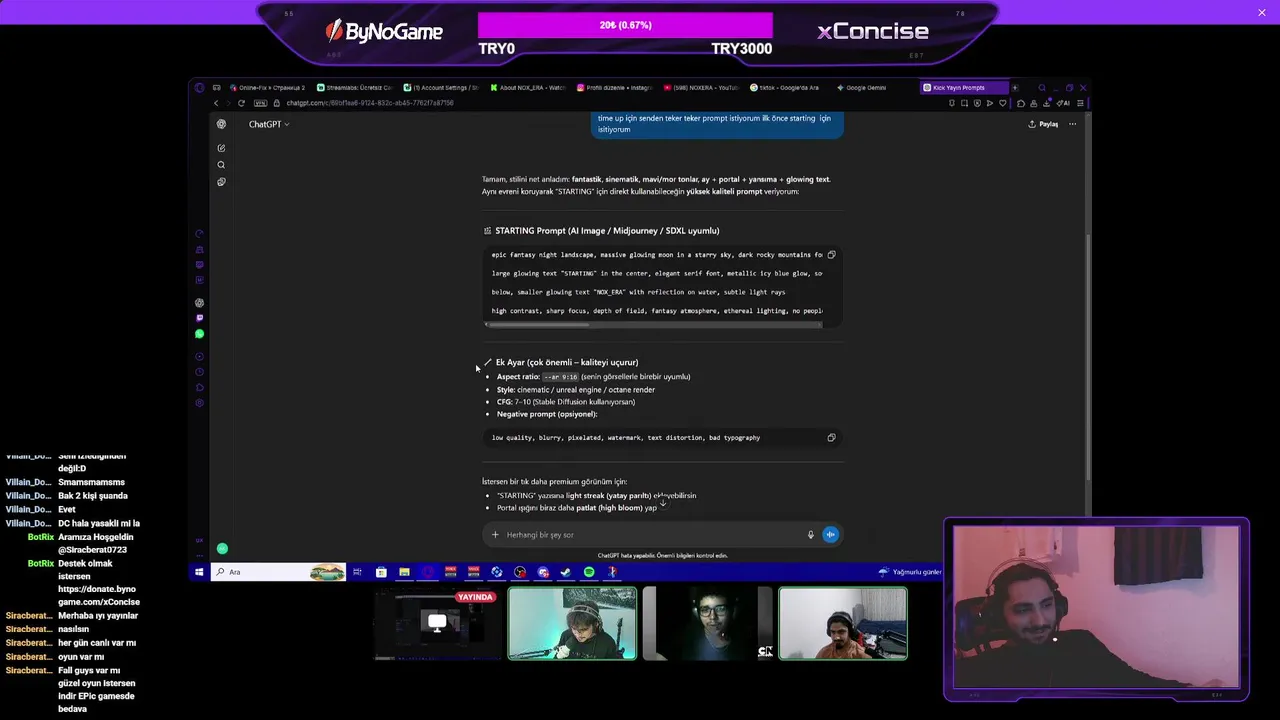1280x720 pixels.
Task: Click the donate.bynogame.com link in chat
Action: click(97, 596)
